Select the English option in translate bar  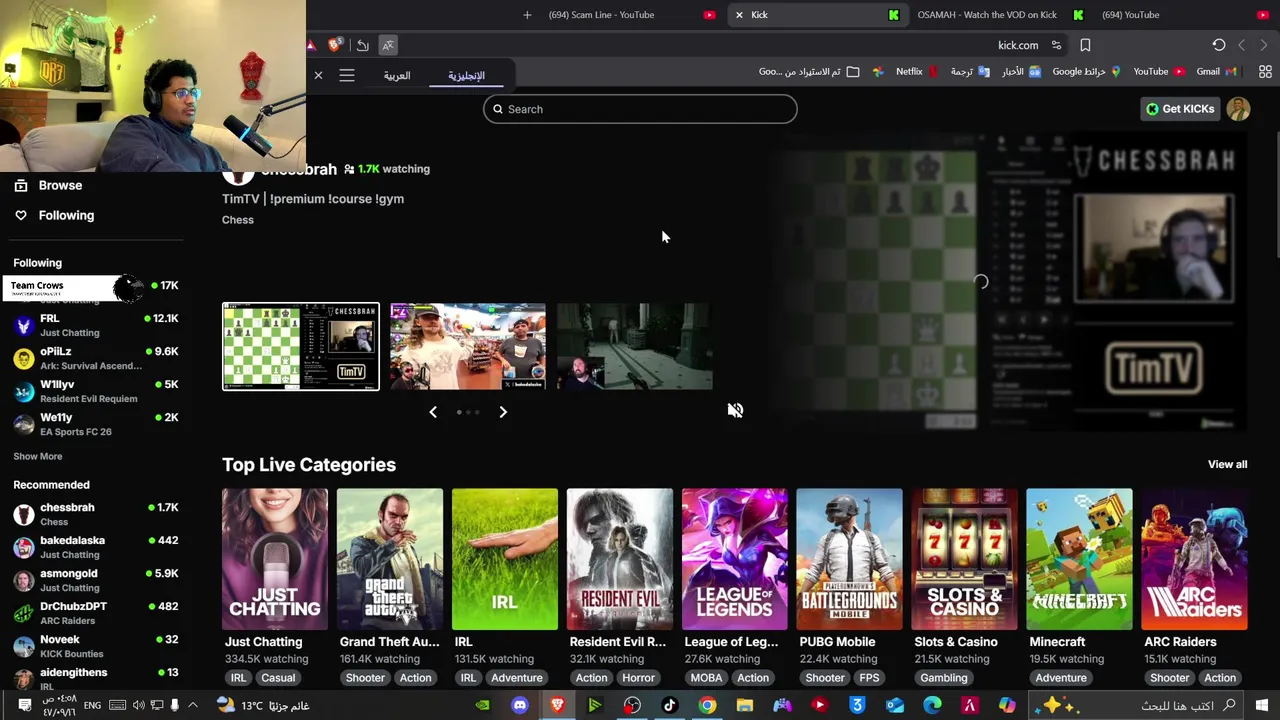click(x=466, y=76)
